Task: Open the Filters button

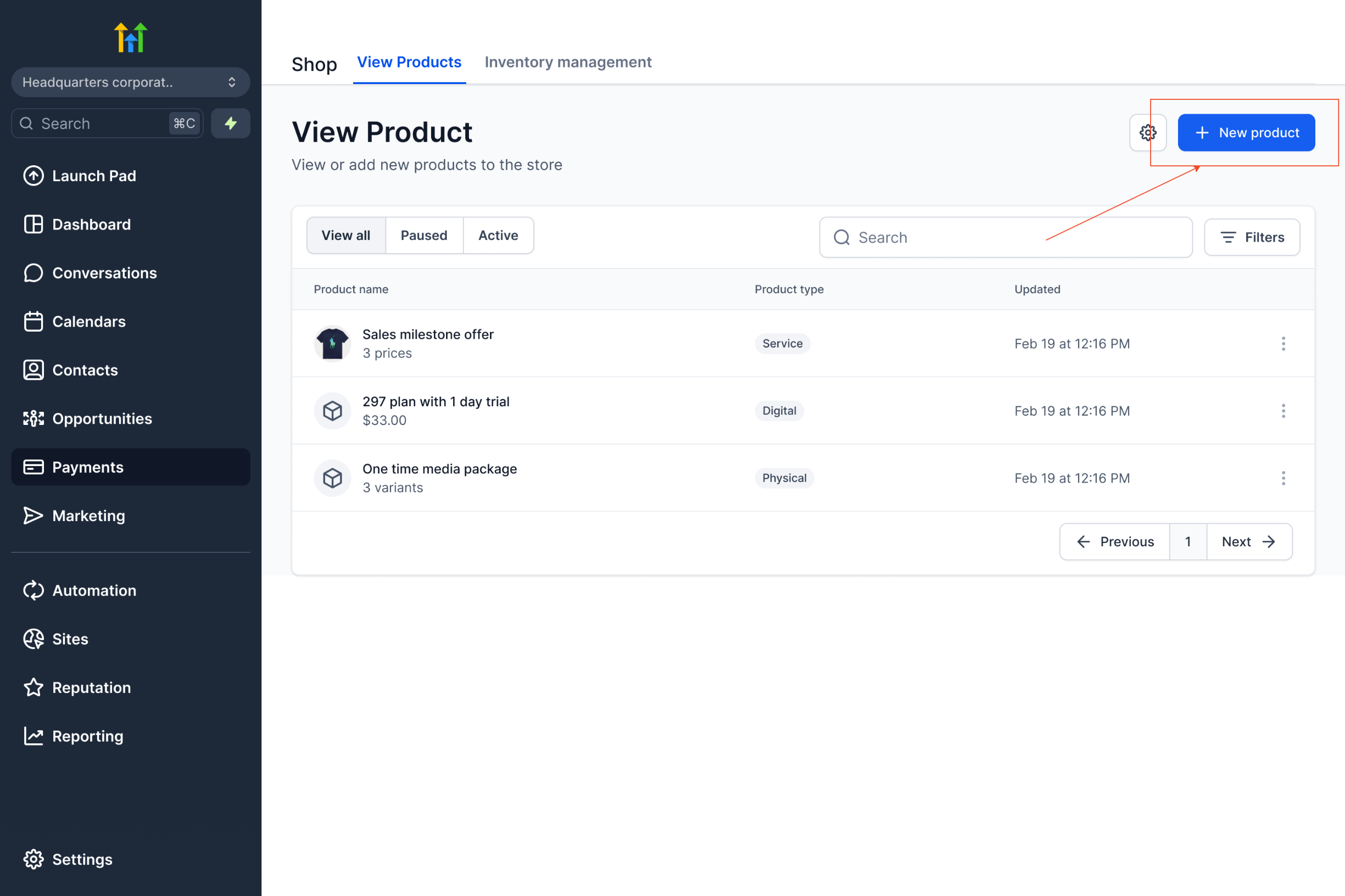Action: [1252, 237]
